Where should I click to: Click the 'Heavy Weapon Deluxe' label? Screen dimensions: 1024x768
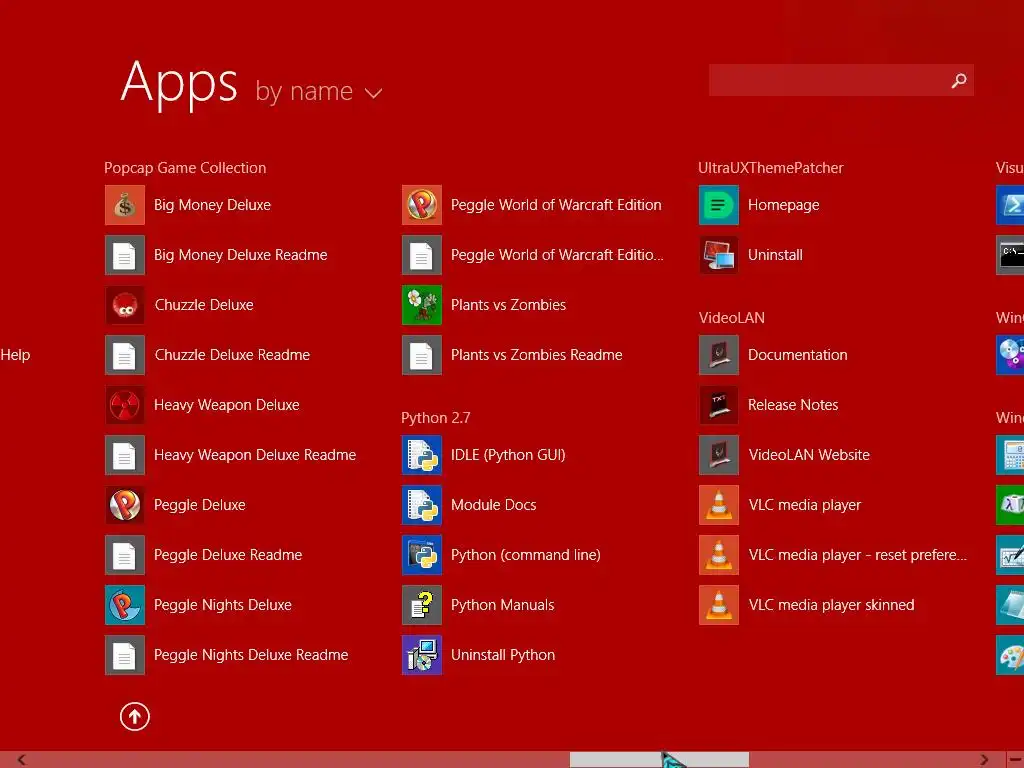(227, 405)
